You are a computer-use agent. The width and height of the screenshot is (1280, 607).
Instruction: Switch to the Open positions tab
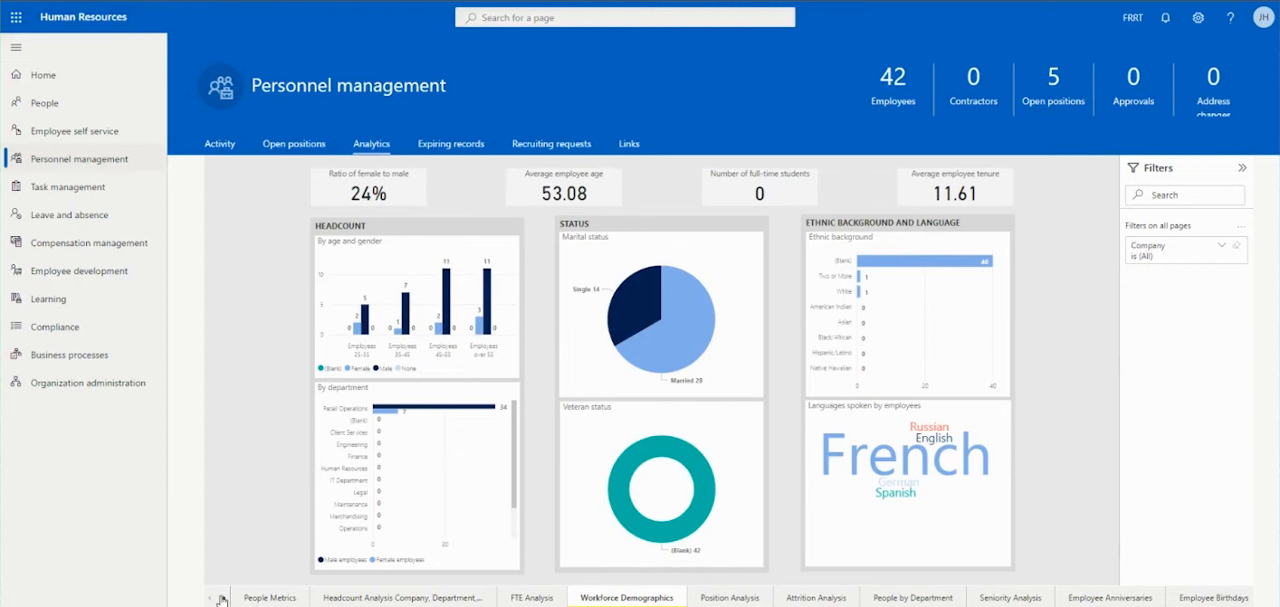coord(294,144)
